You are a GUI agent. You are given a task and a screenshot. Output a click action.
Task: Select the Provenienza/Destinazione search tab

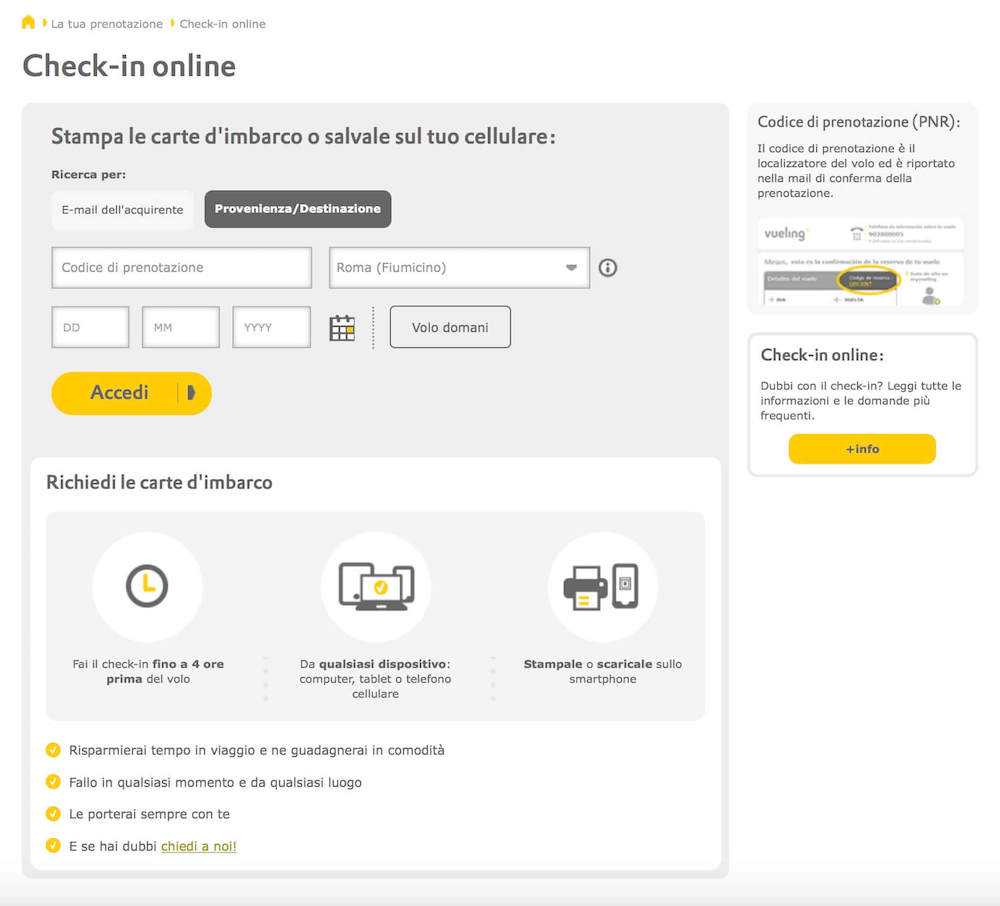tap(297, 210)
